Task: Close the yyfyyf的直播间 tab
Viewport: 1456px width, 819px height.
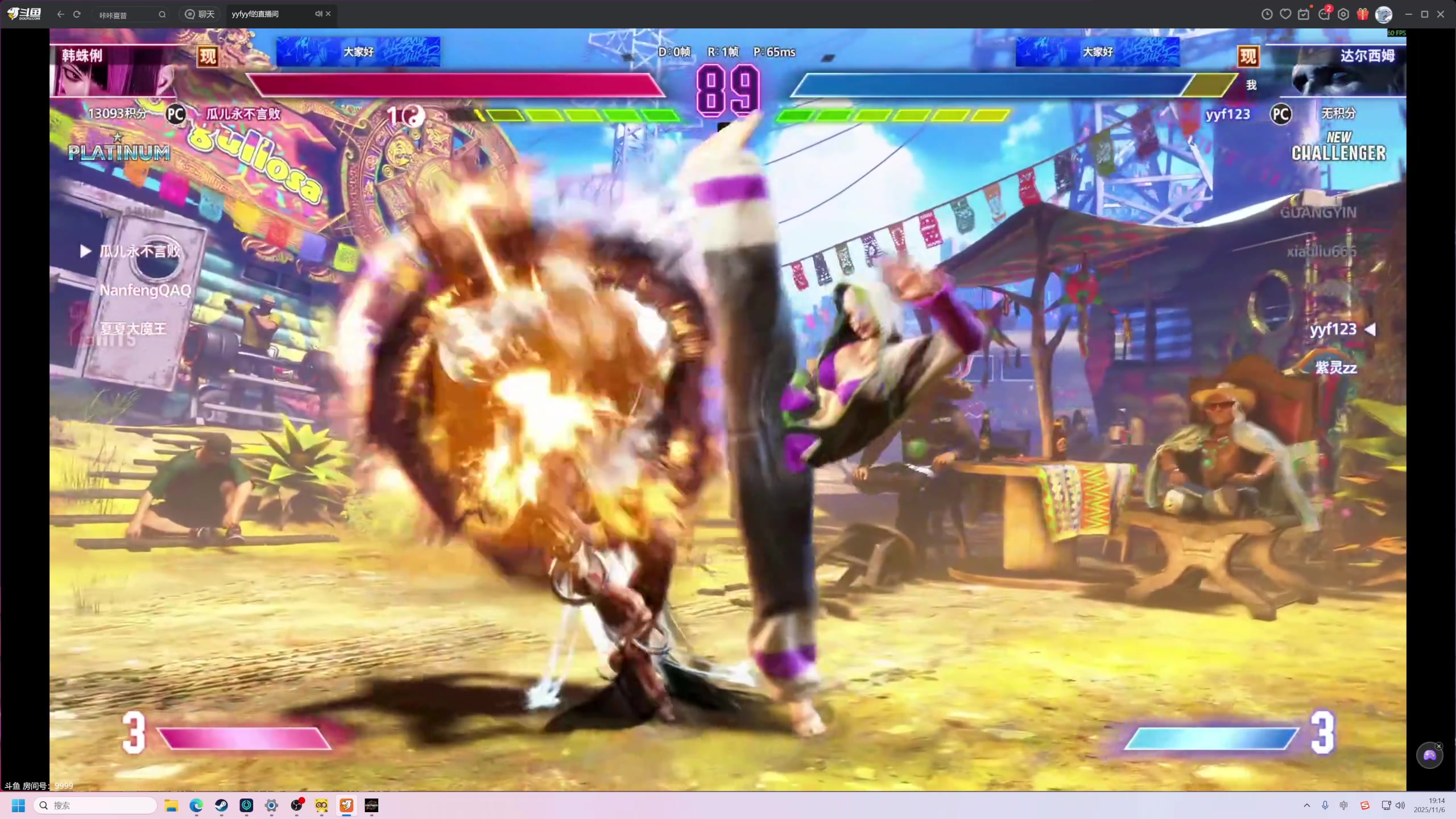Action: tap(328, 14)
